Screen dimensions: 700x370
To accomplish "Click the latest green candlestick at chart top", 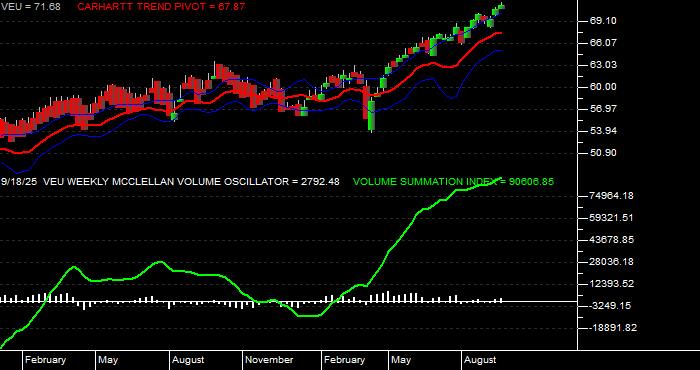I will [x=502, y=6].
